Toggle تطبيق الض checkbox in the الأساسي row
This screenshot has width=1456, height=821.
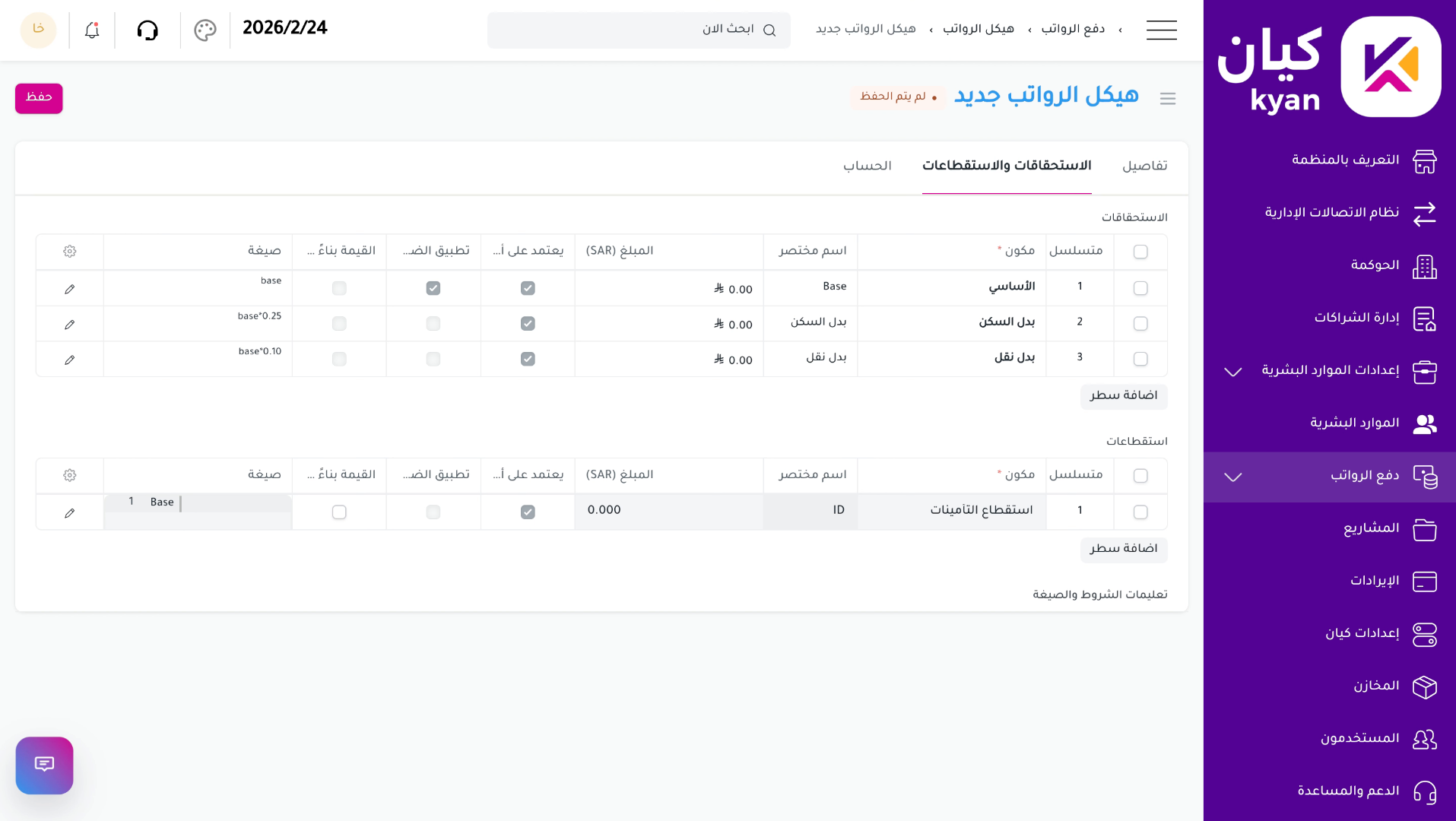[x=433, y=288]
